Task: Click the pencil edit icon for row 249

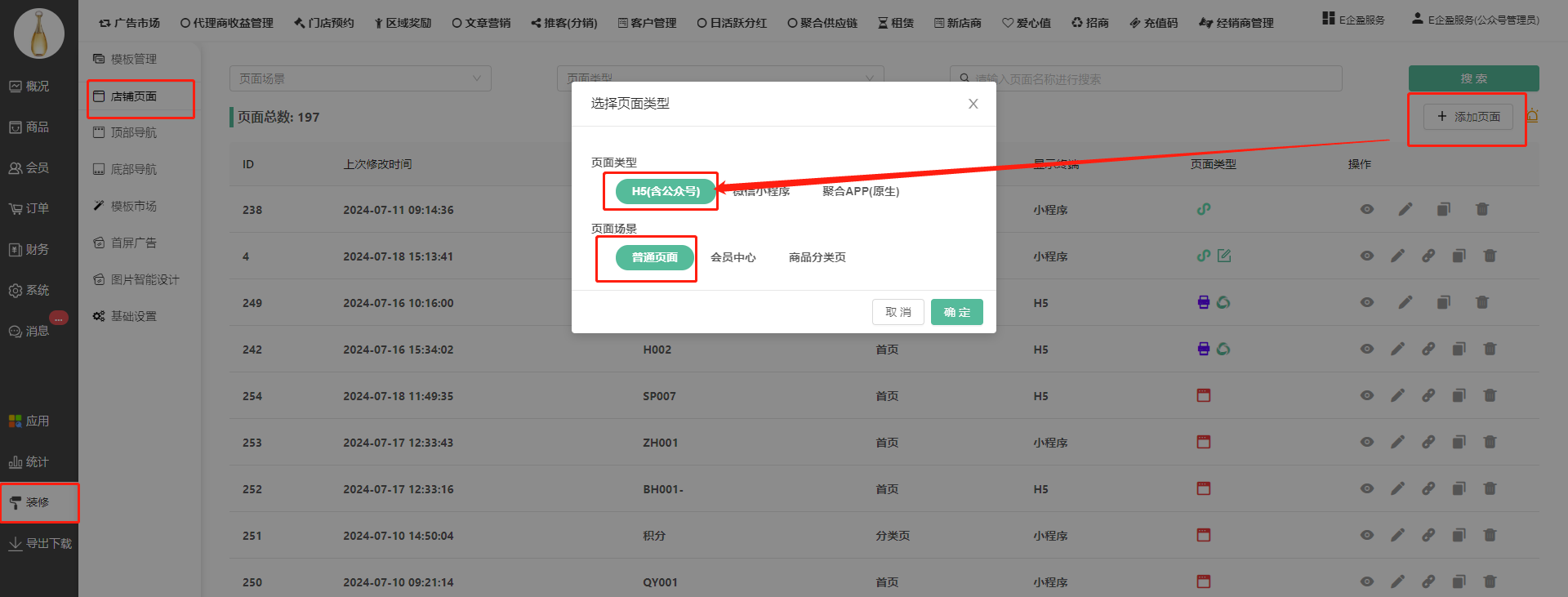Action: point(1405,302)
